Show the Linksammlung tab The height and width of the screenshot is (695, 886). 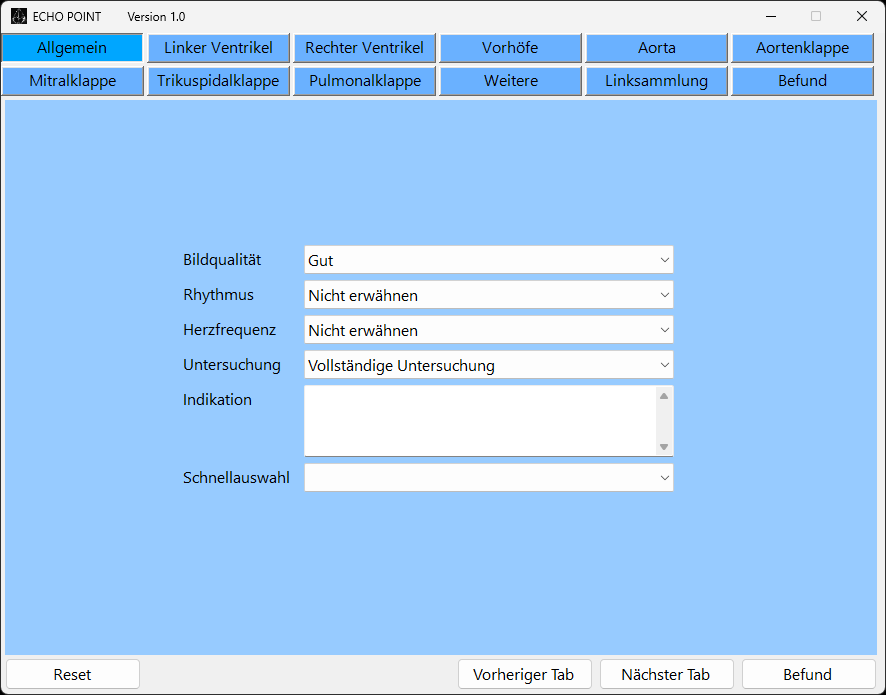(x=656, y=81)
